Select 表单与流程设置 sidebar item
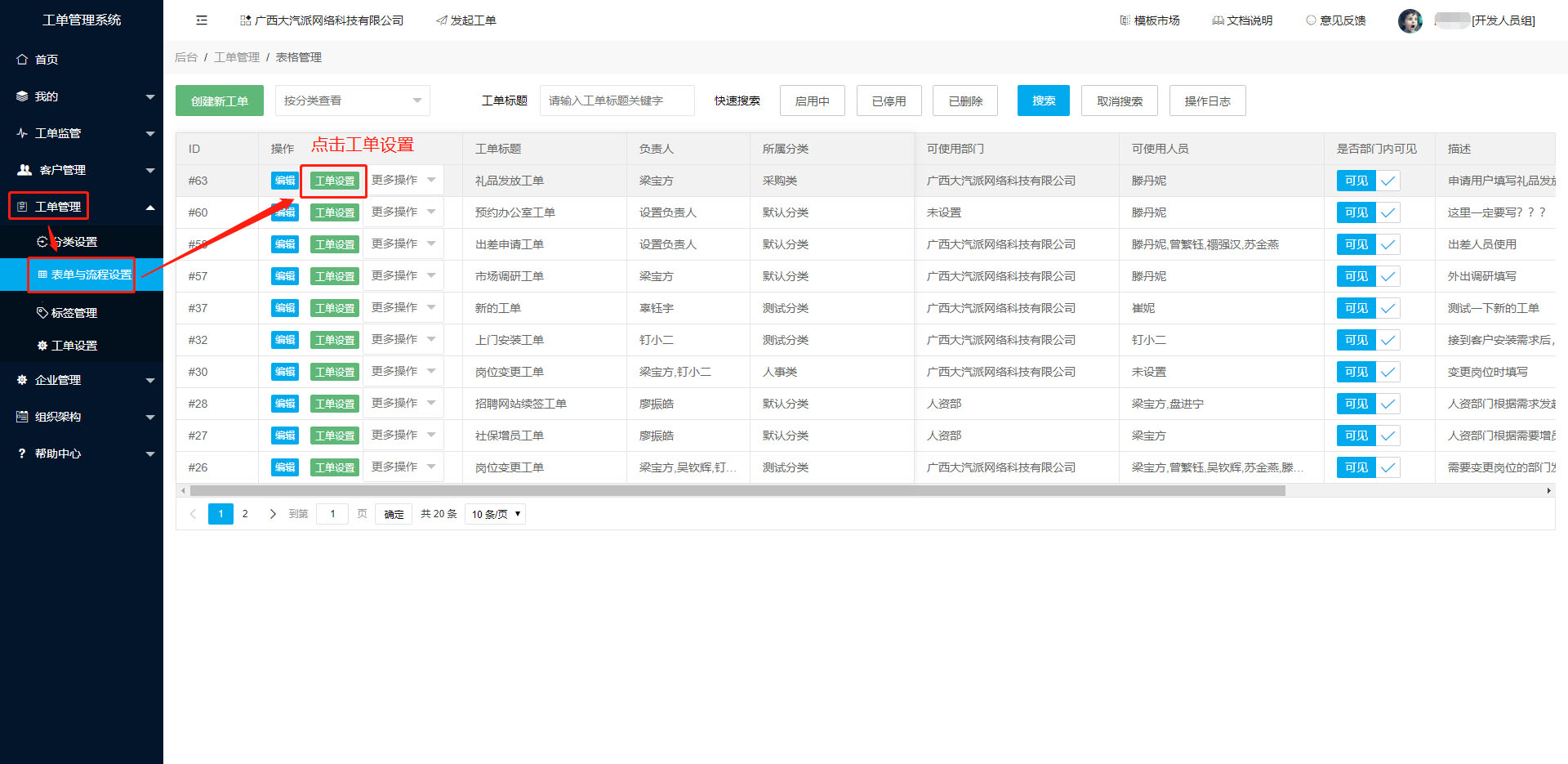 82,275
